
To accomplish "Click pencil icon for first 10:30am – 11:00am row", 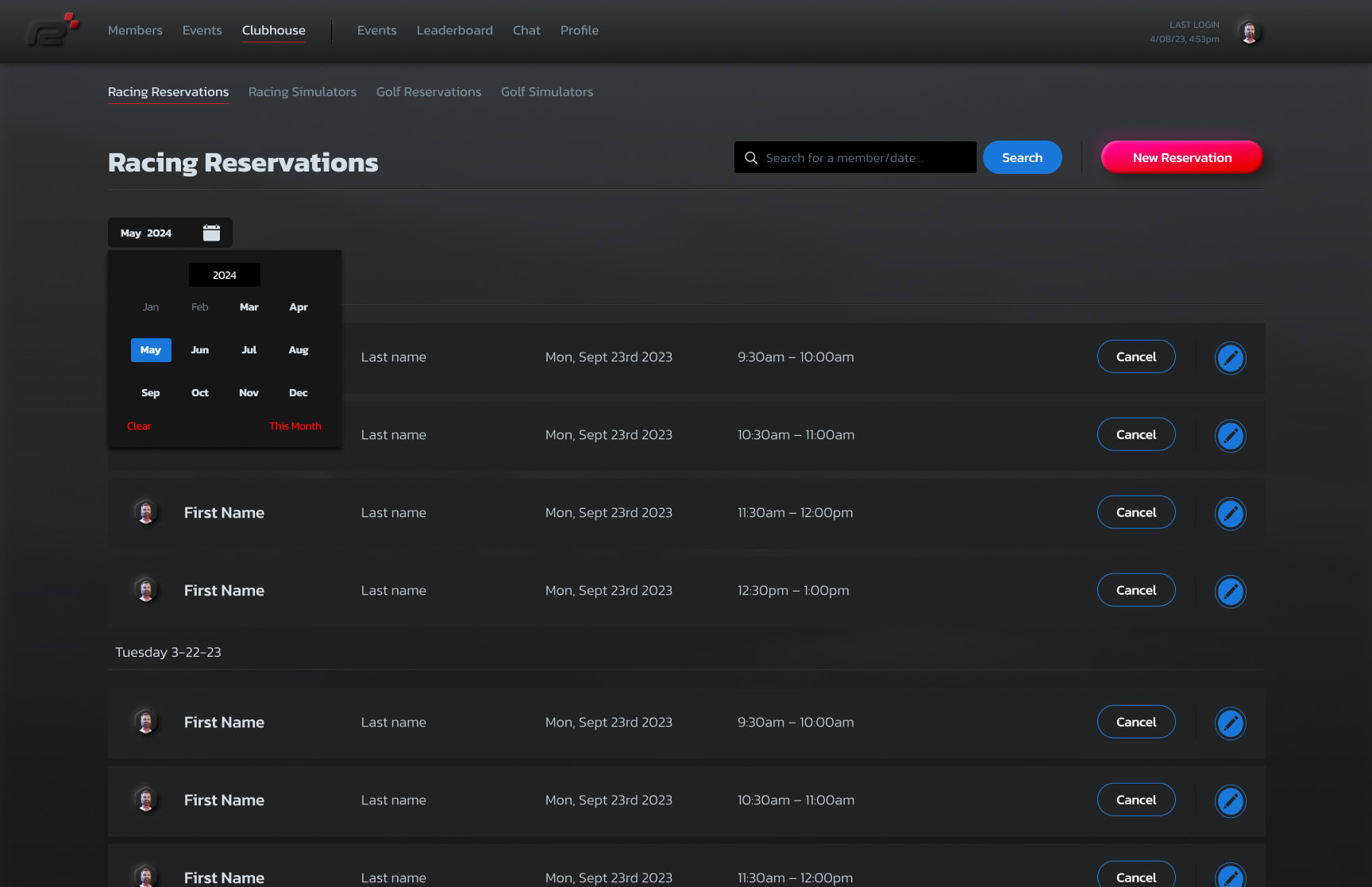I will coord(1231,435).
